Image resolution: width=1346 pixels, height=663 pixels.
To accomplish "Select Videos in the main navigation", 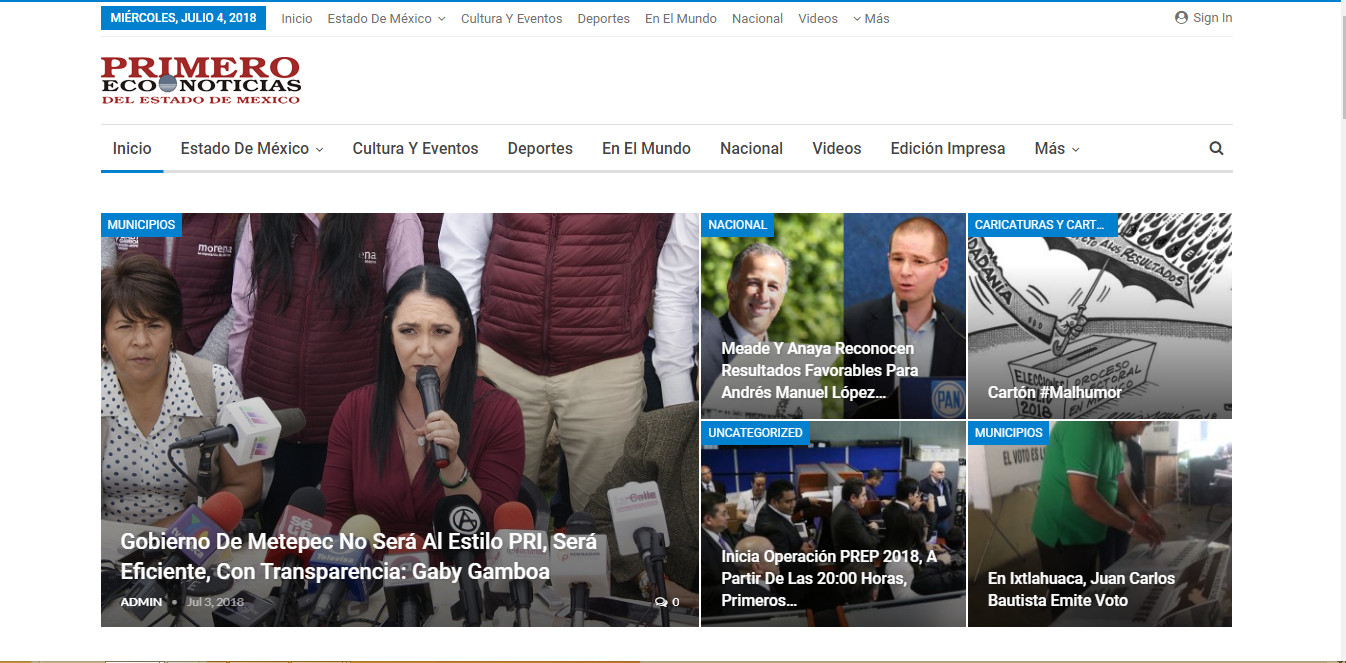I will (x=836, y=148).
